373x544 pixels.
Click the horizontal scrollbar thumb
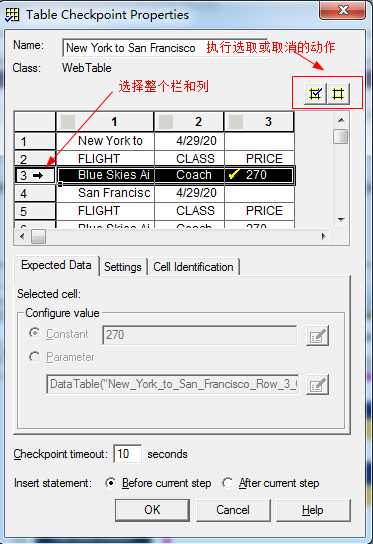click(38, 237)
